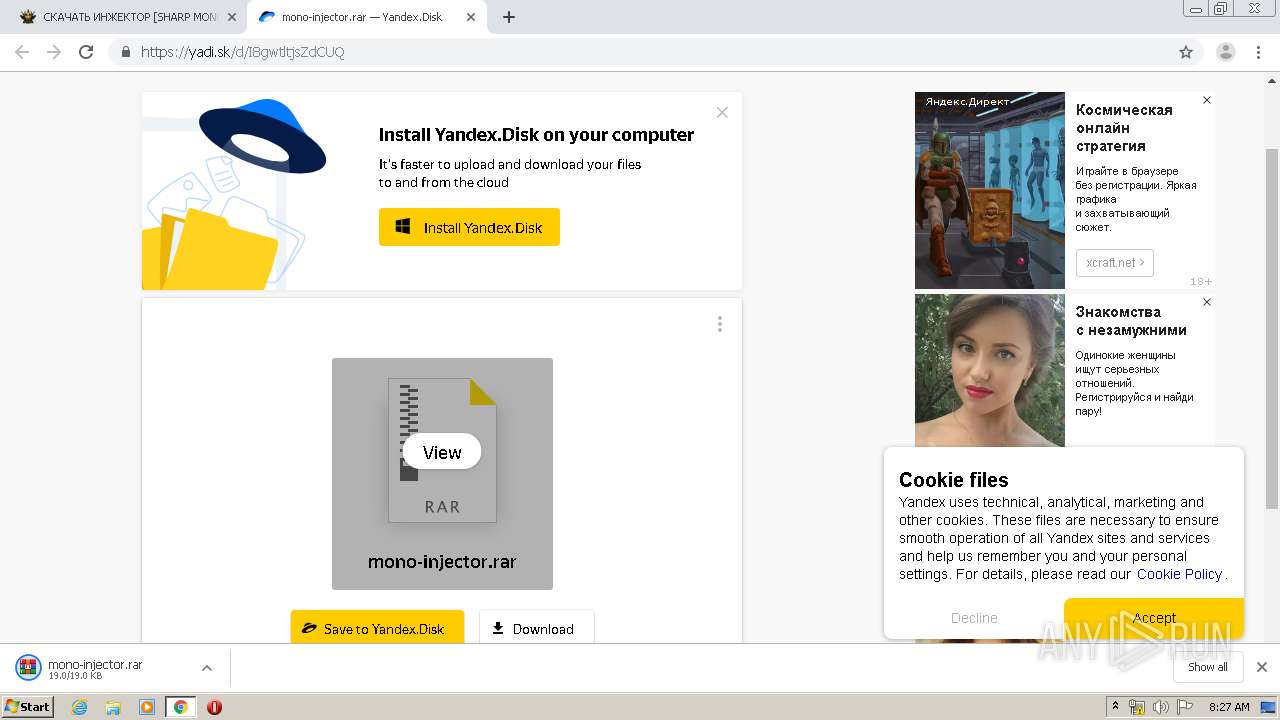The height and width of the screenshot is (720, 1280).
Task: Click the Знакомства с незамужними ad title
Action: pos(1131,321)
